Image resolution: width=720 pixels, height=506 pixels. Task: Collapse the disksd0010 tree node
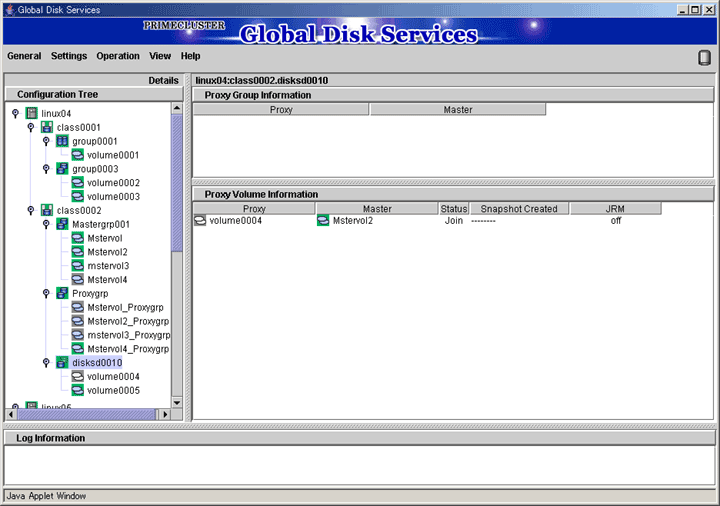click(x=46, y=362)
